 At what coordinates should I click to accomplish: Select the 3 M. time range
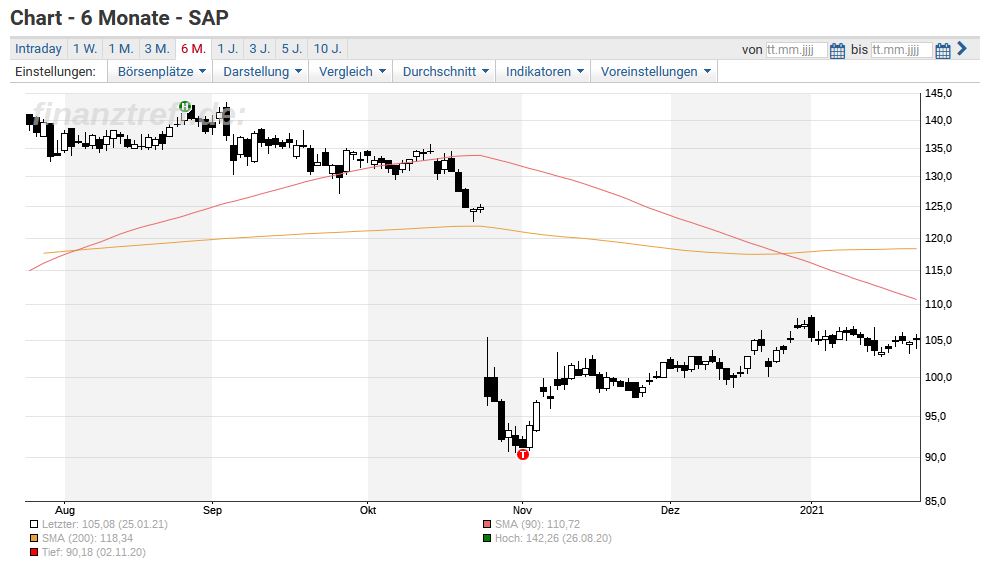click(157, 48)
